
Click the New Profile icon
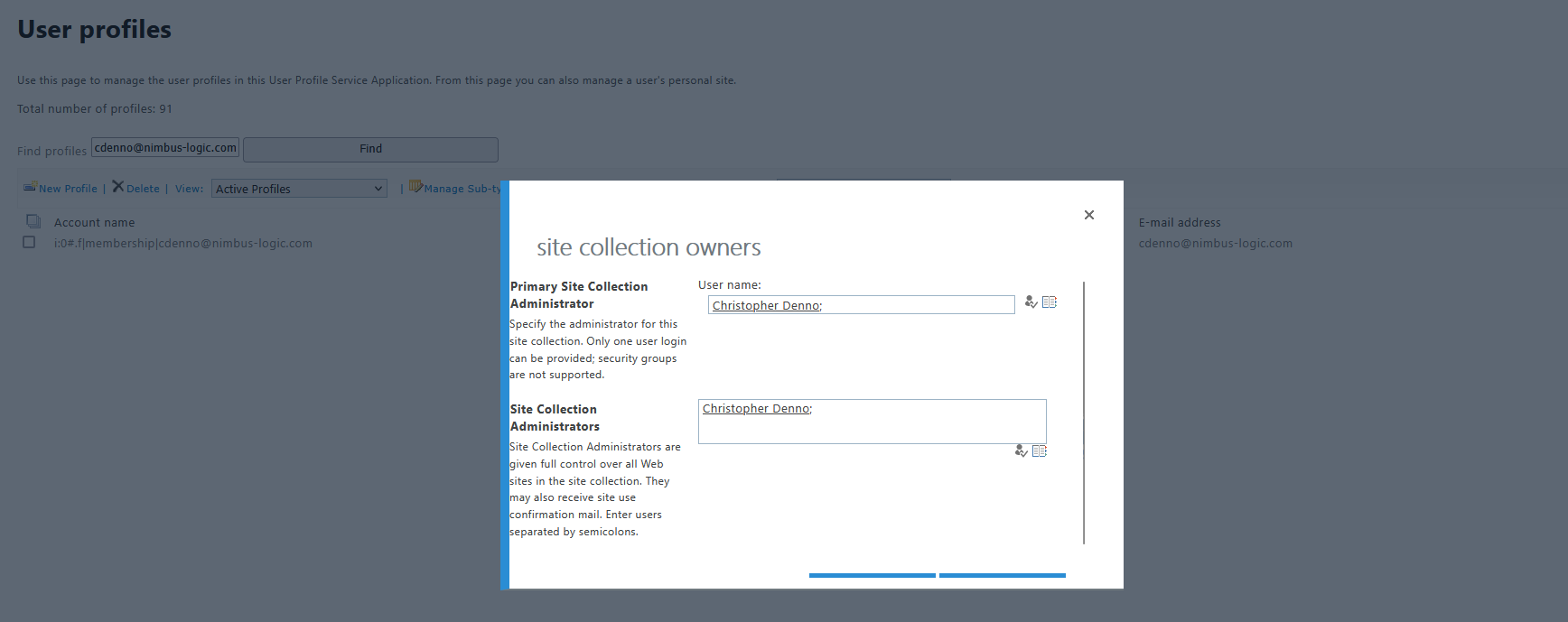[30, 187]
